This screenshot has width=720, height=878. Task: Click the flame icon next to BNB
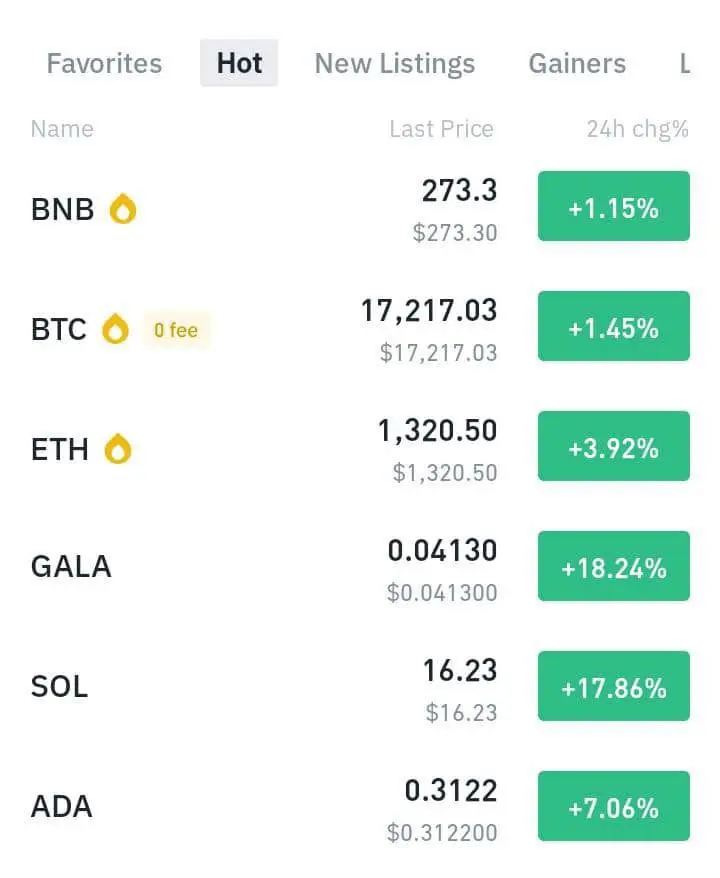coord(123,209)
